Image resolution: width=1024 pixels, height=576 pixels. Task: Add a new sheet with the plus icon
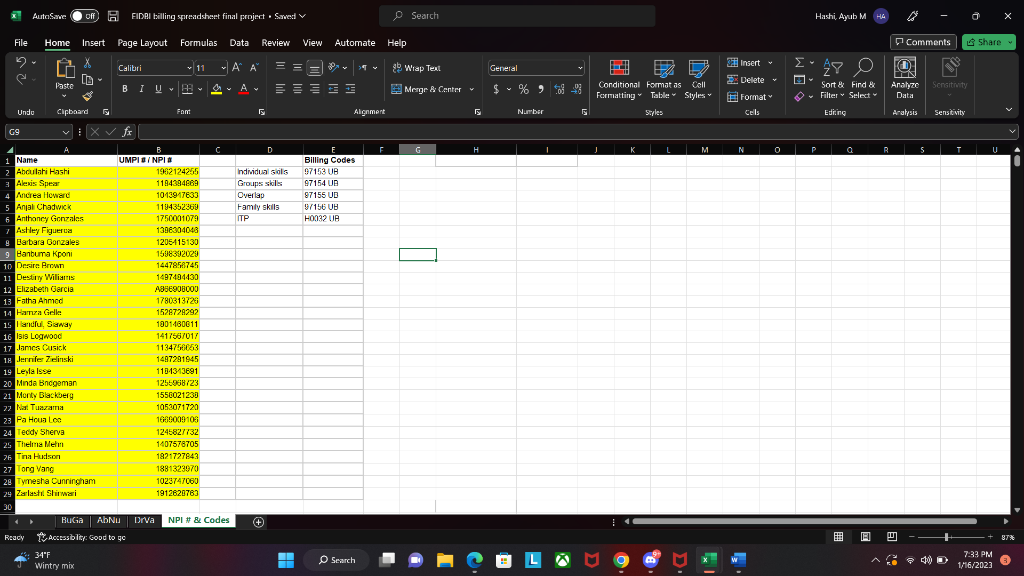[x=259, y=522]
